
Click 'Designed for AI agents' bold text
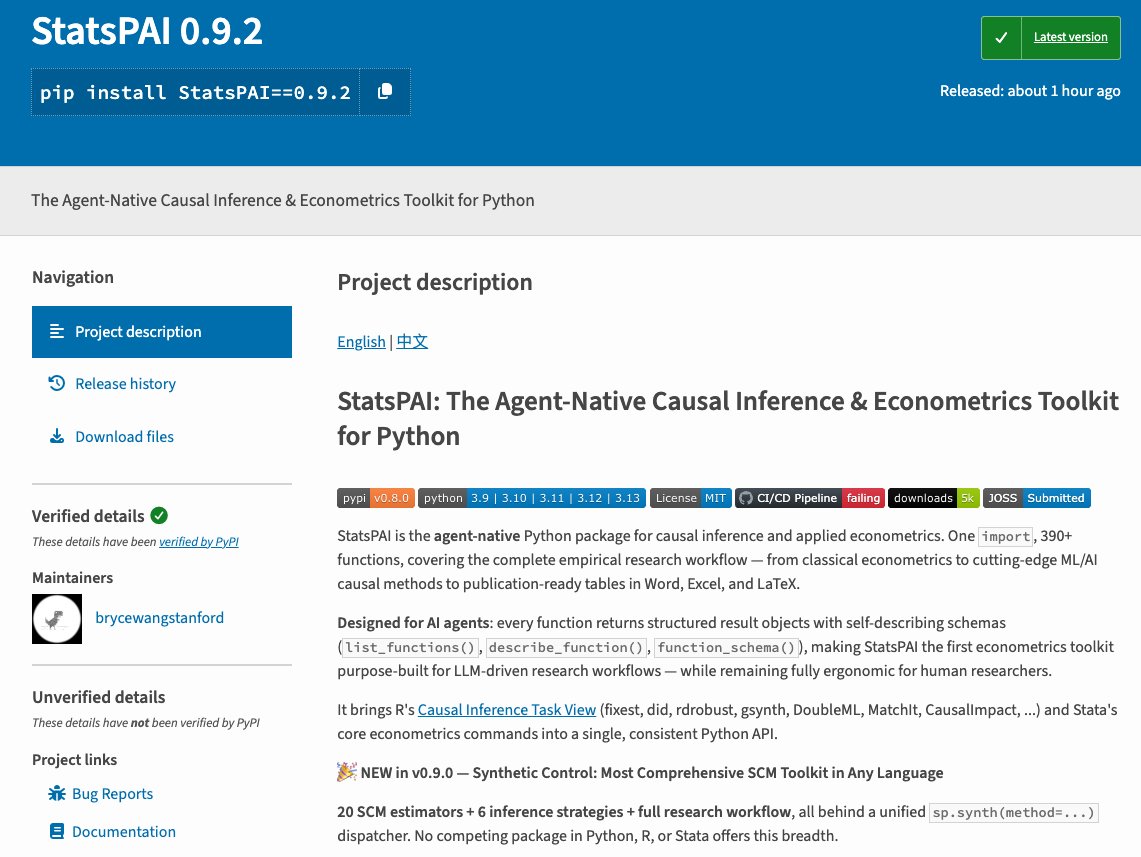[x=413, y=623]
